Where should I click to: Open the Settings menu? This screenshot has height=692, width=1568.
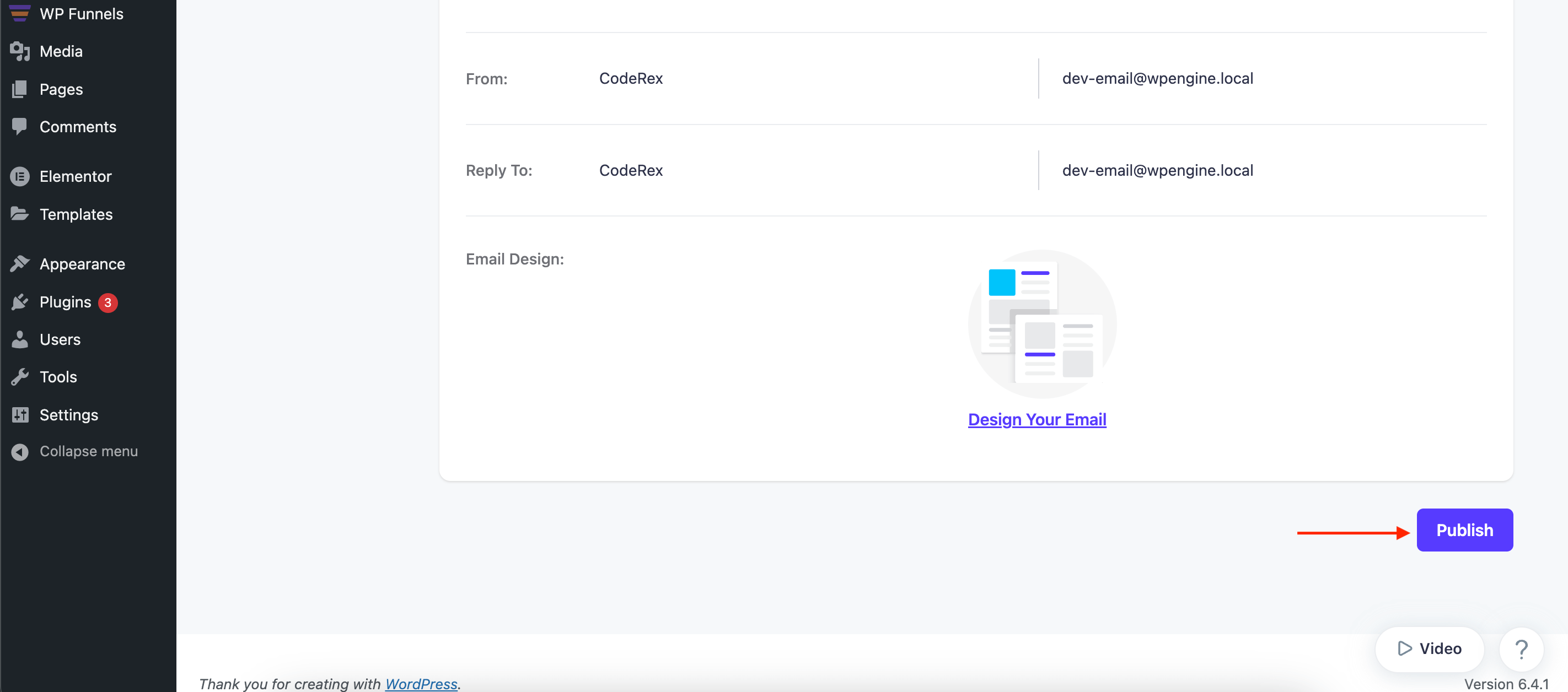tap(69, 415)
